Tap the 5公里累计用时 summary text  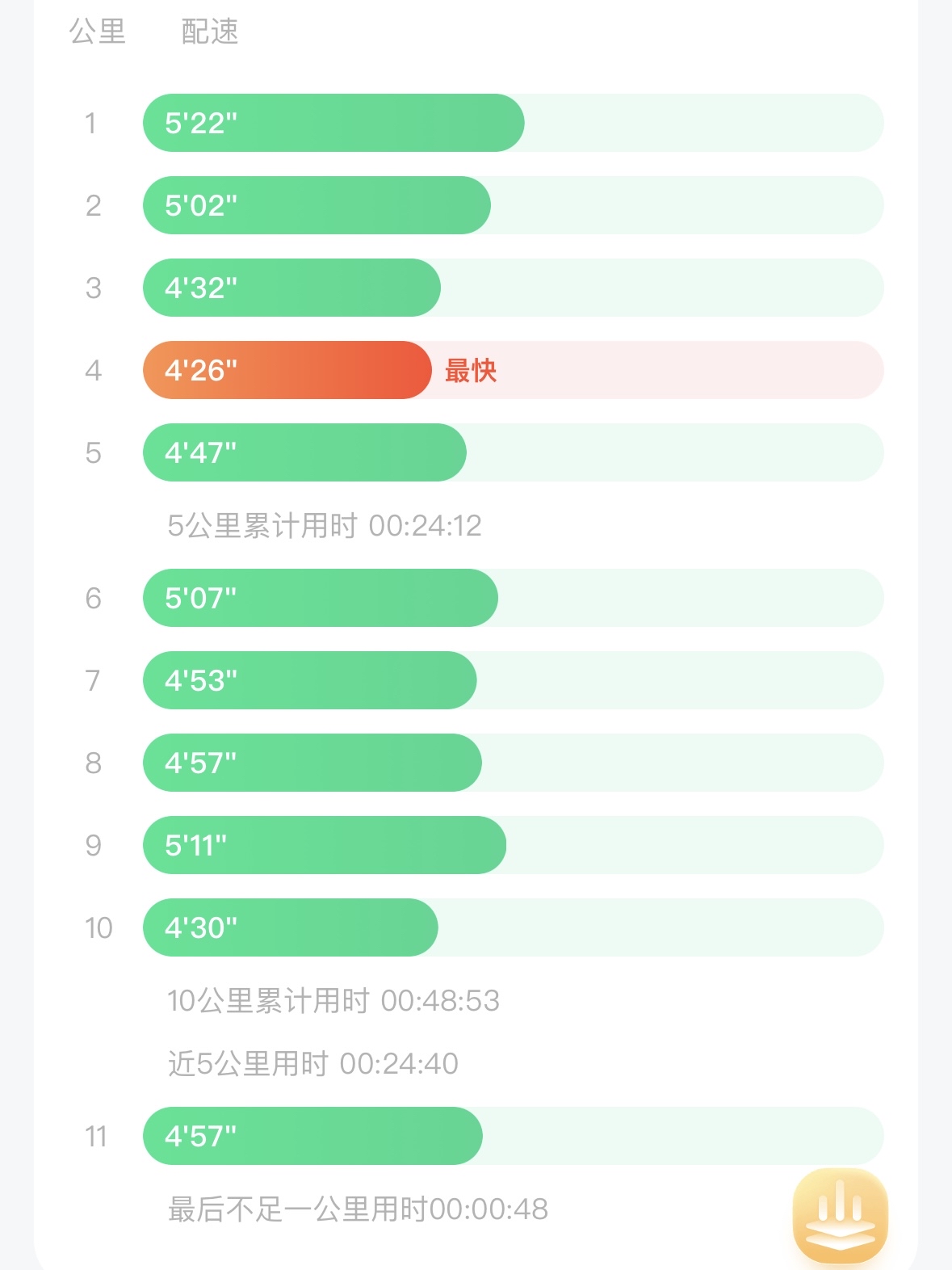click(324, 526)
